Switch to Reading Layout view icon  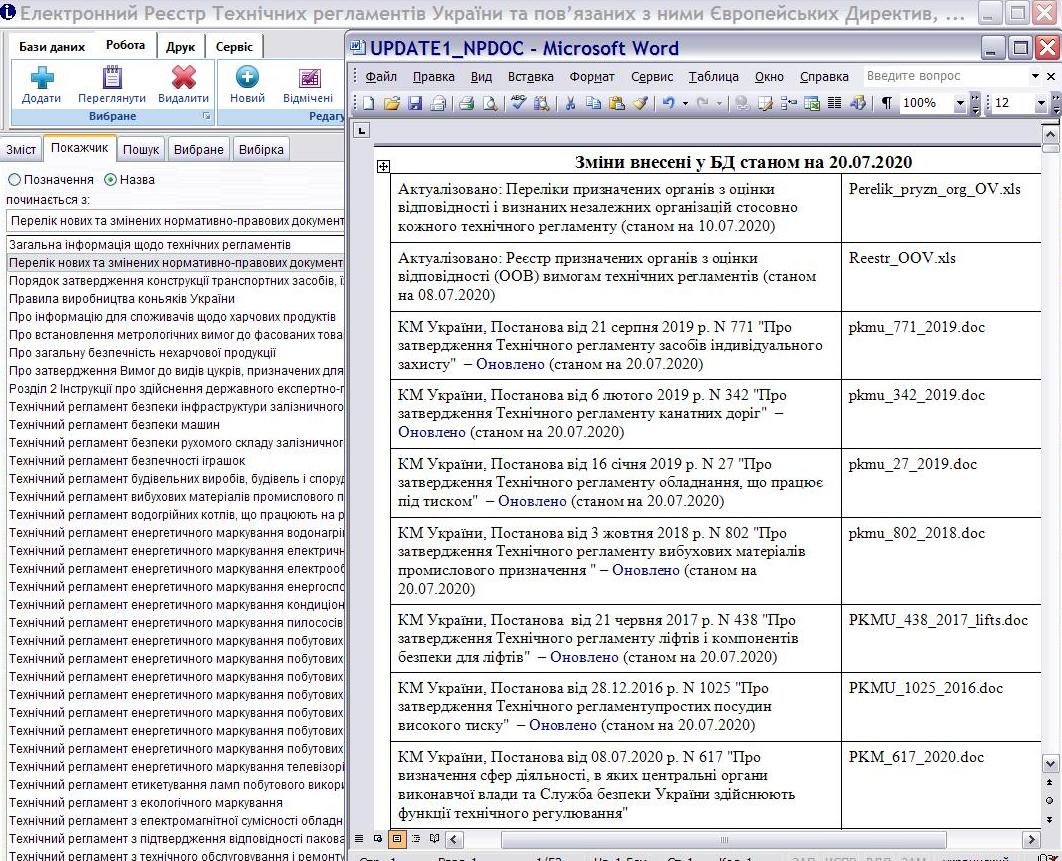coord(435,839)
